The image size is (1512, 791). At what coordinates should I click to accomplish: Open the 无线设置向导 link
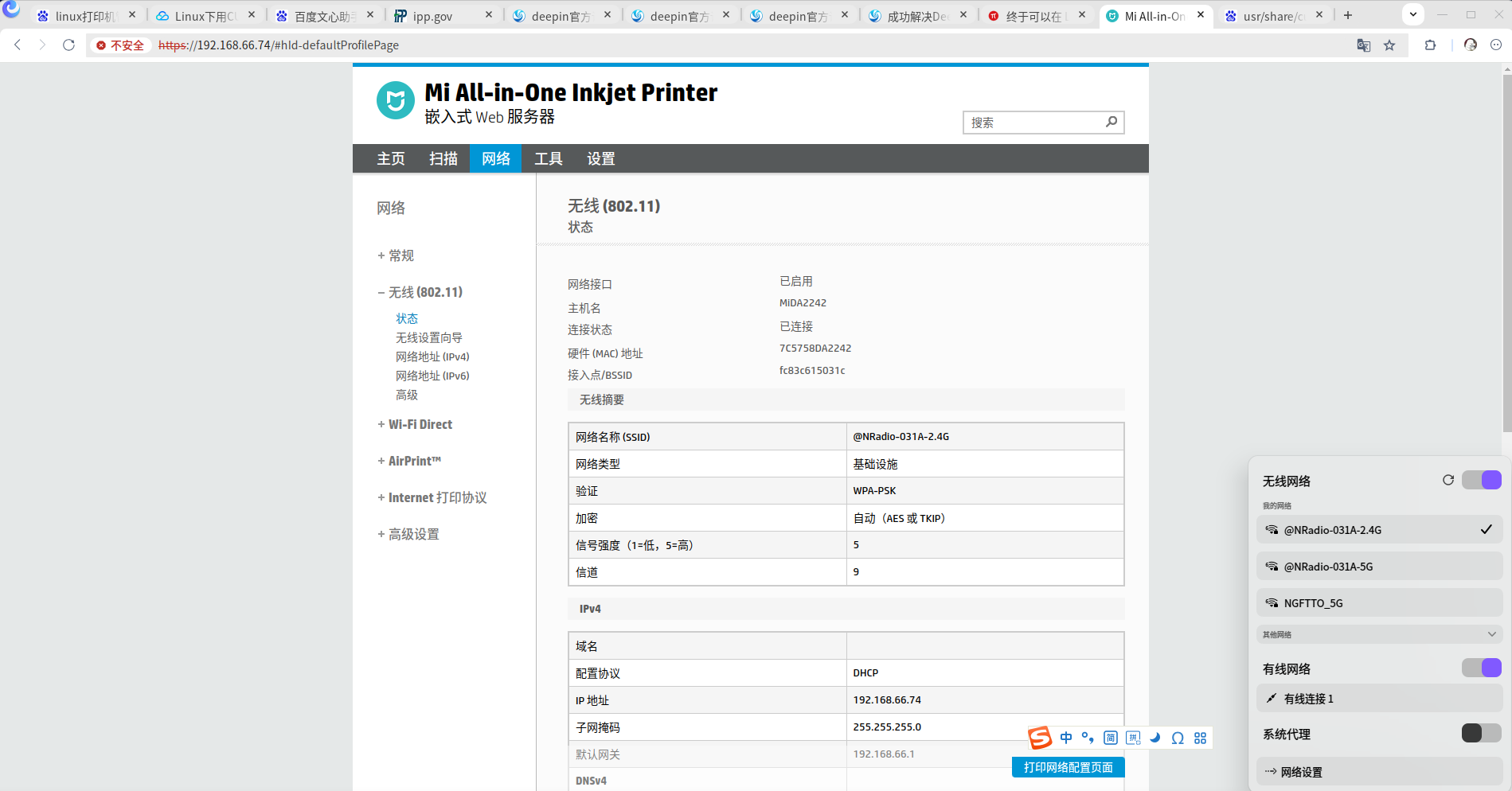click(x=429, y=337)
